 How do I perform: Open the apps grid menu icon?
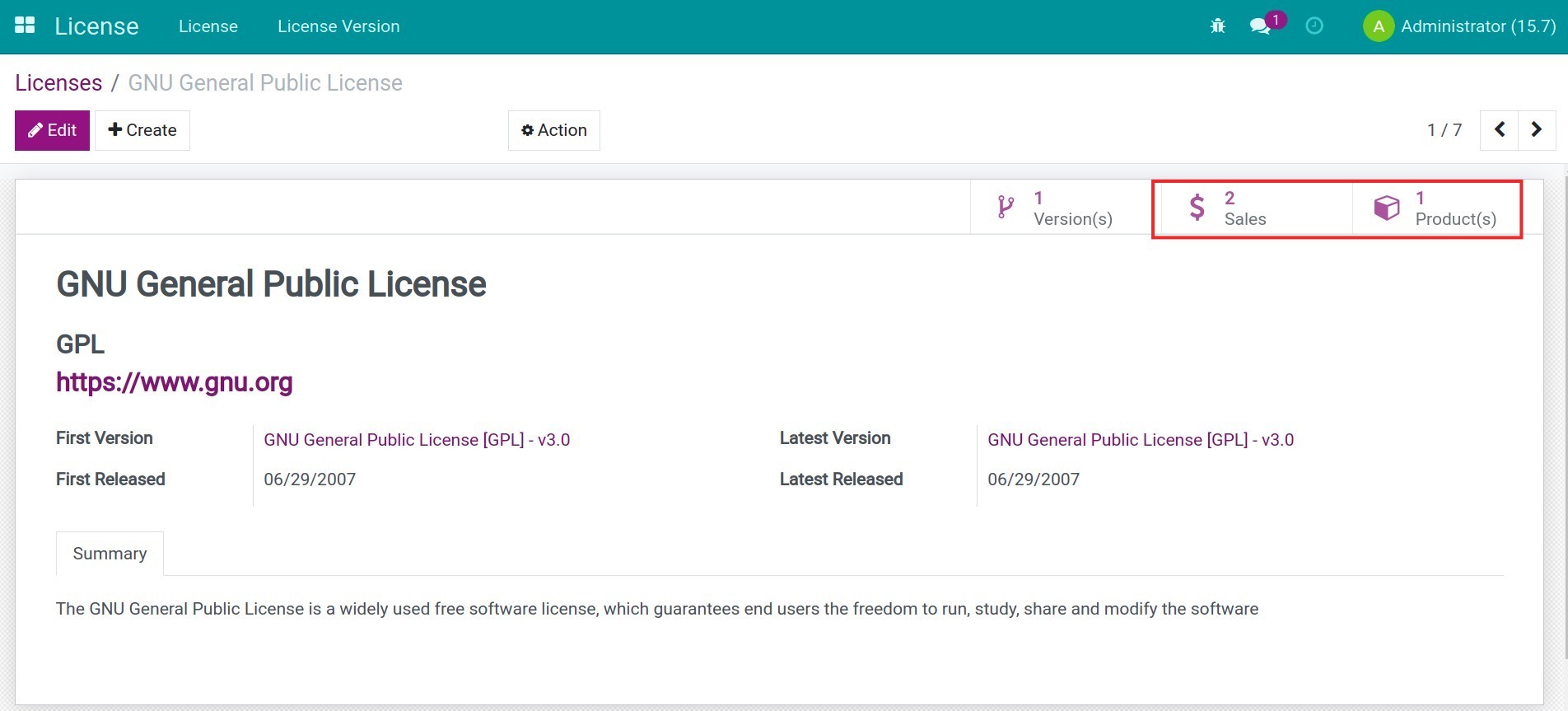(25, 26)
